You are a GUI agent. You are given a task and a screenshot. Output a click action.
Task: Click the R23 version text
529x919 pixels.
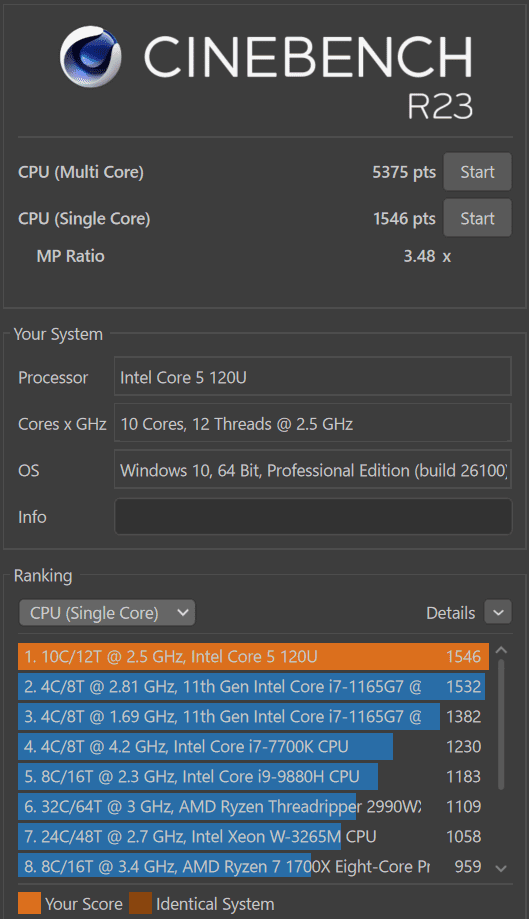(440, 106)
